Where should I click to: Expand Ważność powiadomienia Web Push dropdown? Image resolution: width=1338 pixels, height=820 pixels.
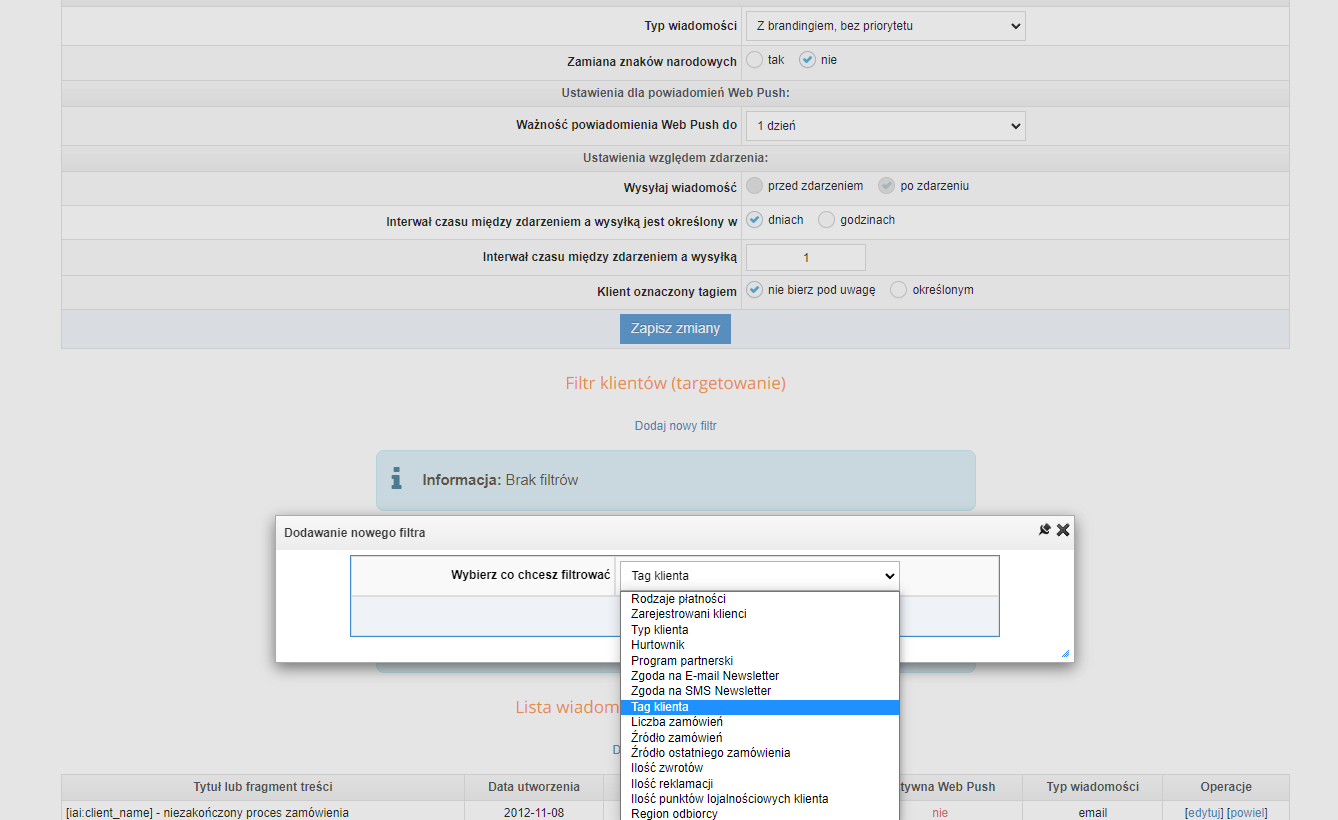pyautogui.click(x=885, y=126)
